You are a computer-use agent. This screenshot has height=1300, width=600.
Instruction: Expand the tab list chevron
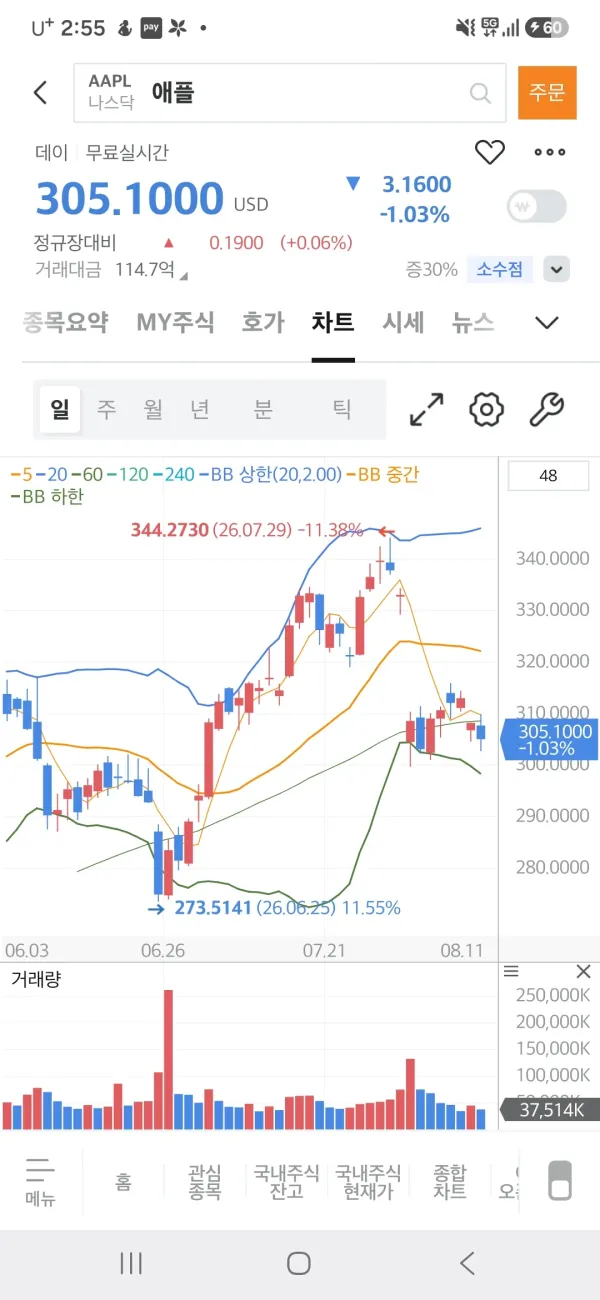(x=547, y=322)
